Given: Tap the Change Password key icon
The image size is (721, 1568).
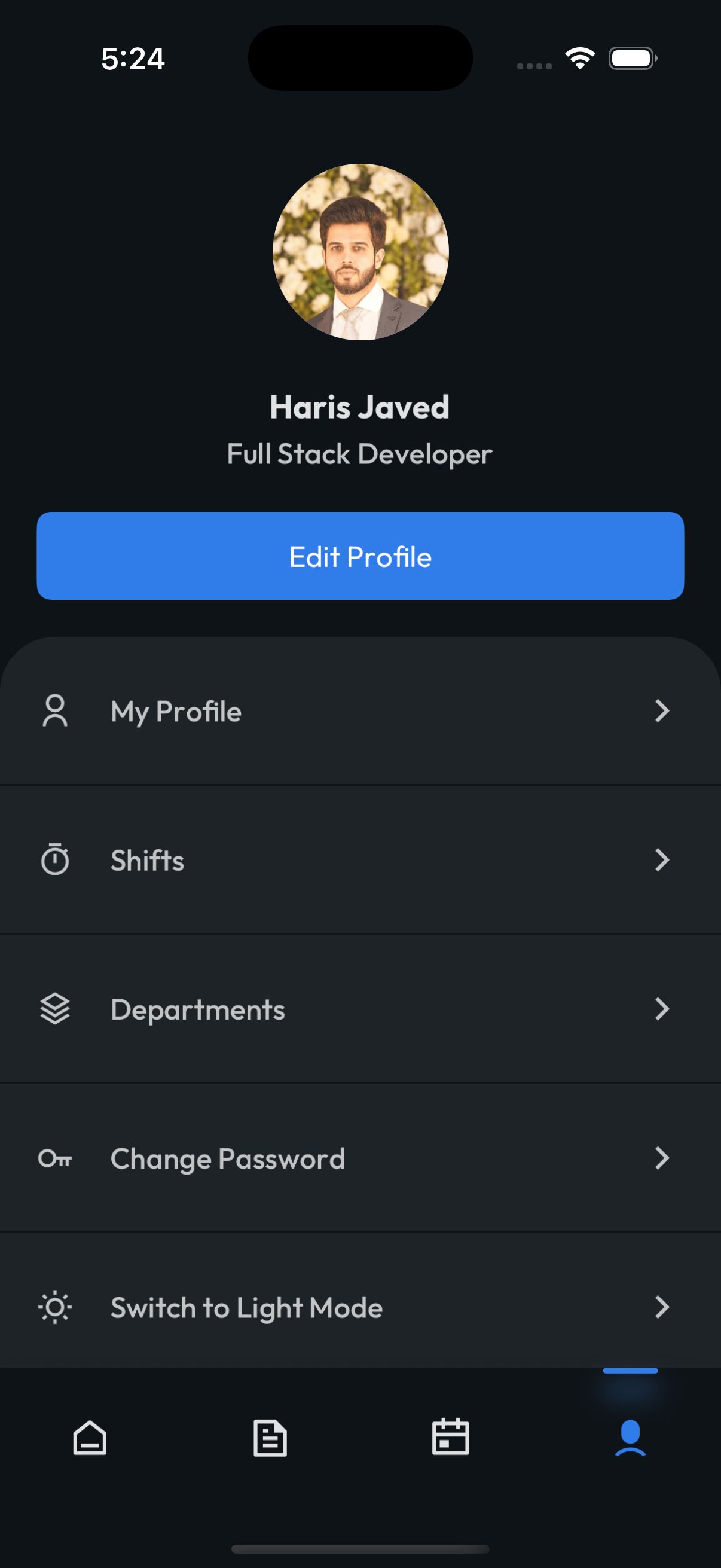Looking at the screenshot, I should (55, 1158).
